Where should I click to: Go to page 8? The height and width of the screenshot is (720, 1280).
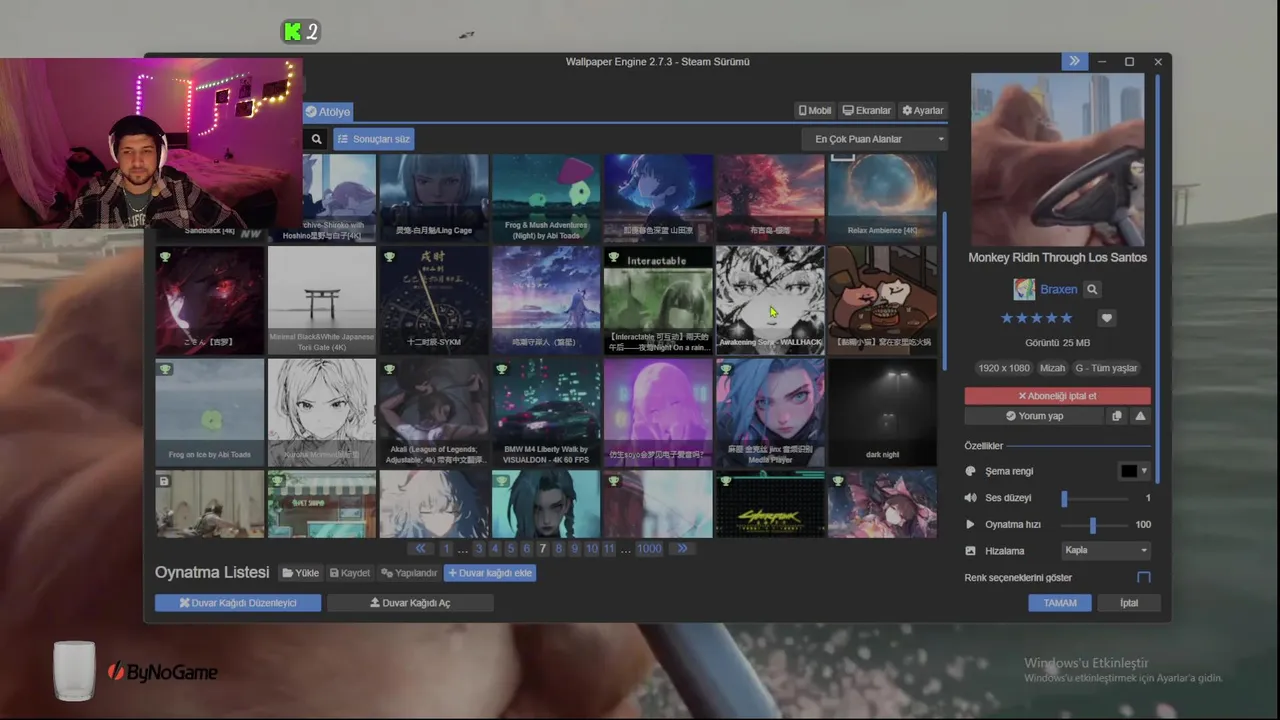click(x=559, y=549)
